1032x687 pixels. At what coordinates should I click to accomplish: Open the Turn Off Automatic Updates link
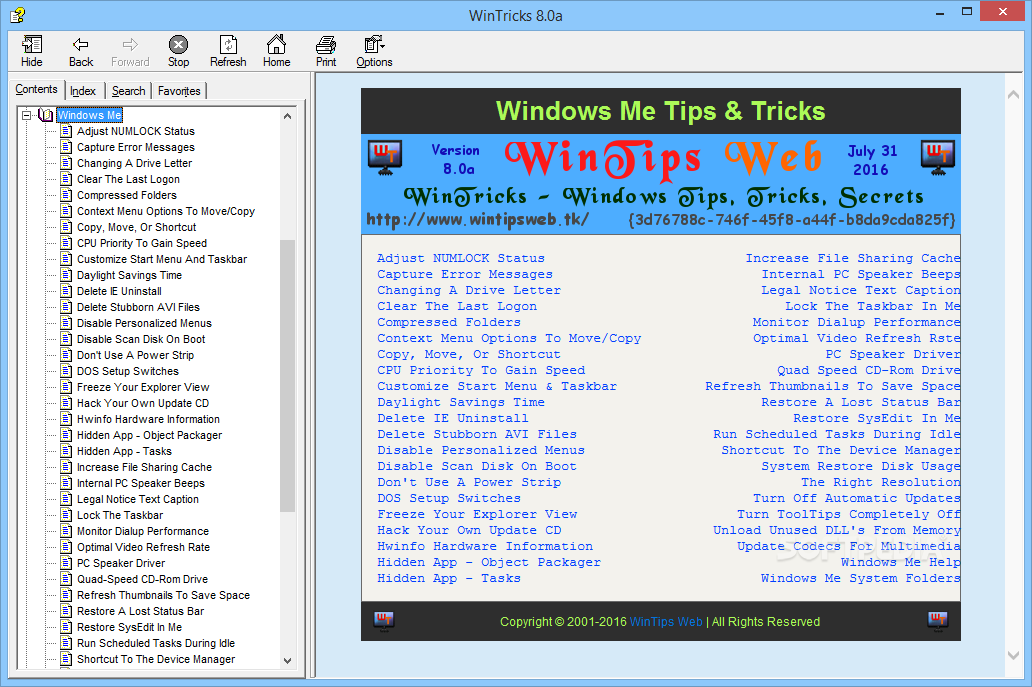tap(856, 498)
